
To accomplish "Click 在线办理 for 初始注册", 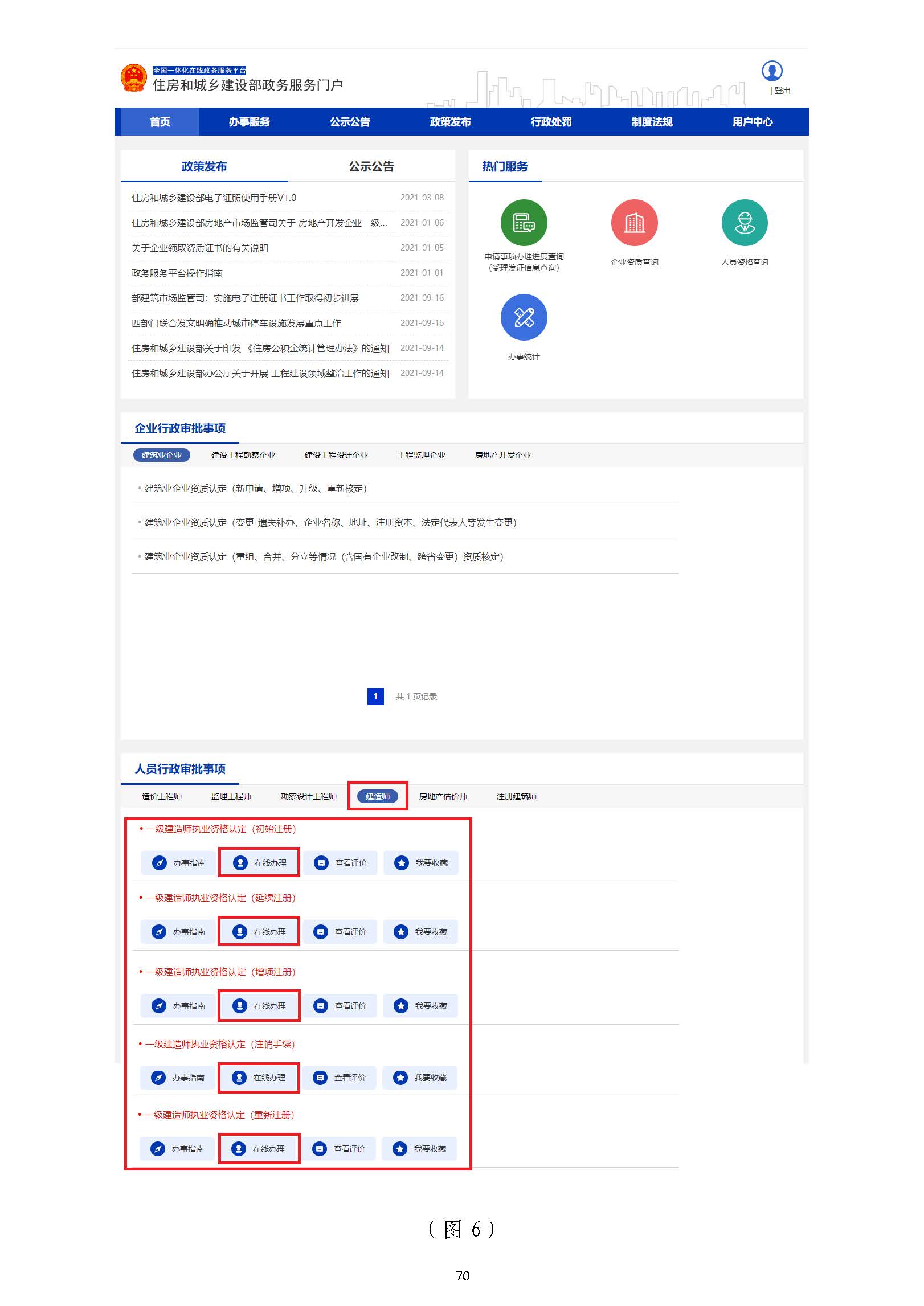I will 260,863.
